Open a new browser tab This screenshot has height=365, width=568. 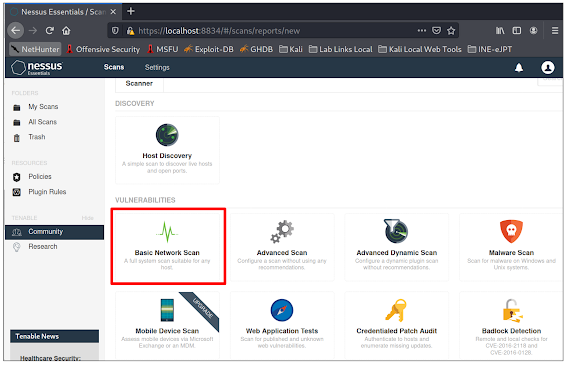point(131,12)
